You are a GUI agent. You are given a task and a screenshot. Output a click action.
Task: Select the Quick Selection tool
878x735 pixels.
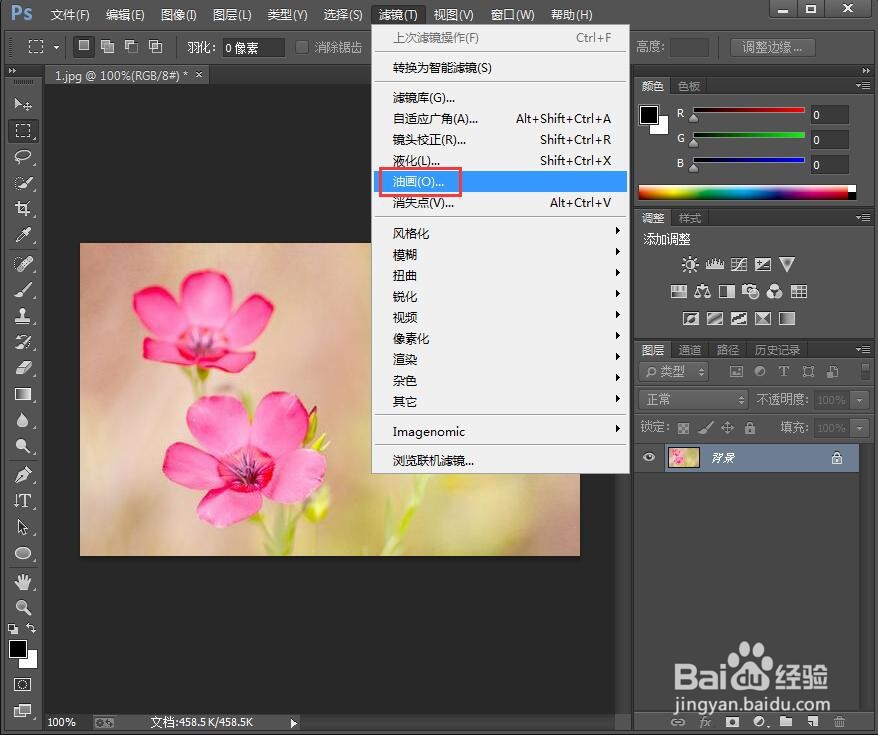[x=22, y=183]
